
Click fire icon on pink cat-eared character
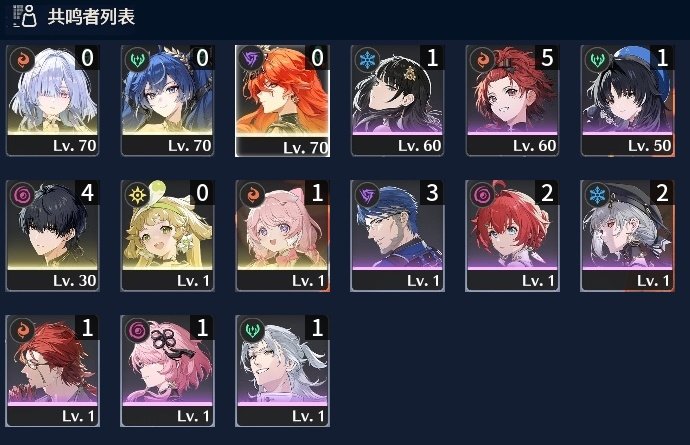click(252, 194)
